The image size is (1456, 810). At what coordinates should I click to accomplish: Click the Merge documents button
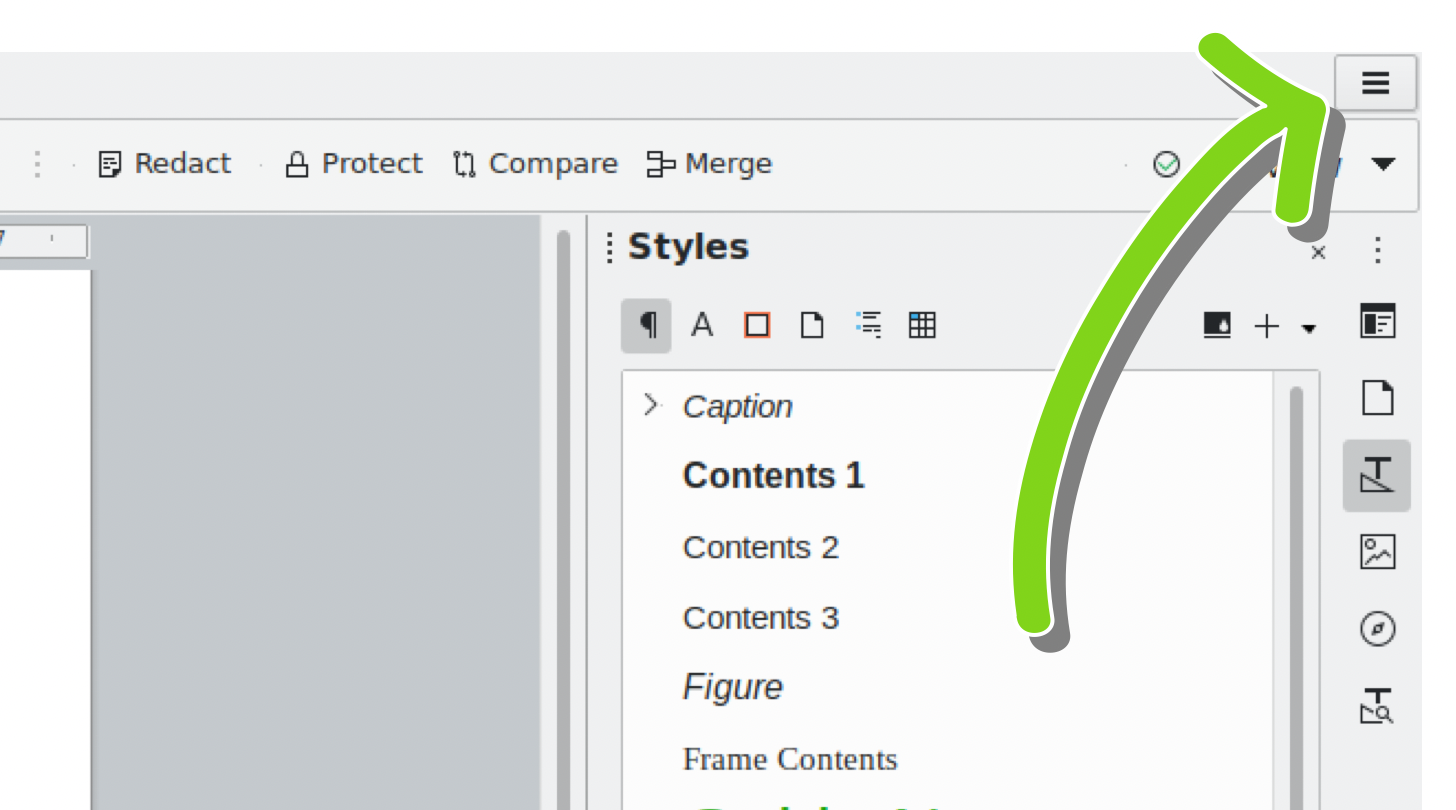click(x=709, y=164)
